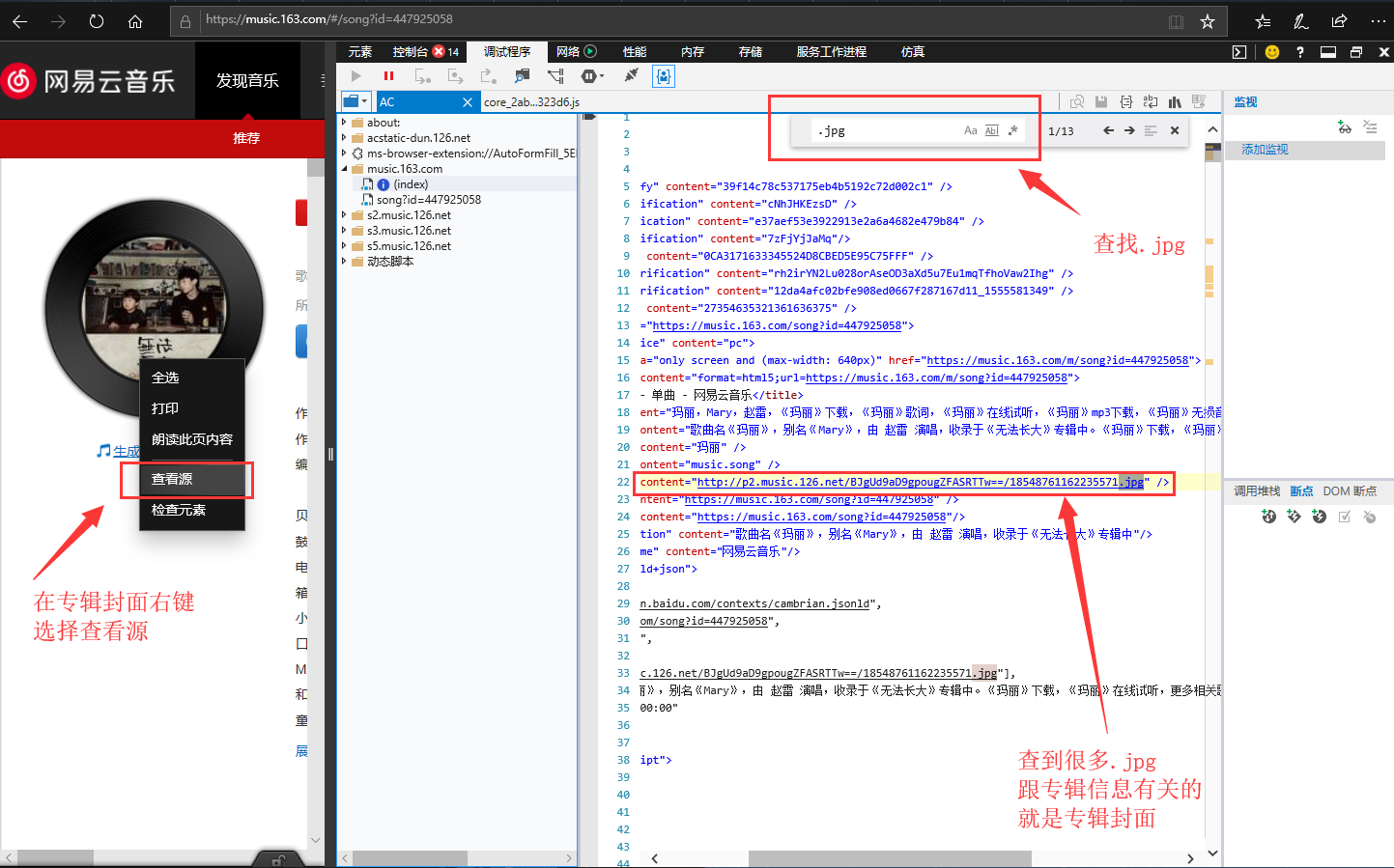1394x868 pixels.
Task: Go to previous search result
Action: [x=1108, y=130]
